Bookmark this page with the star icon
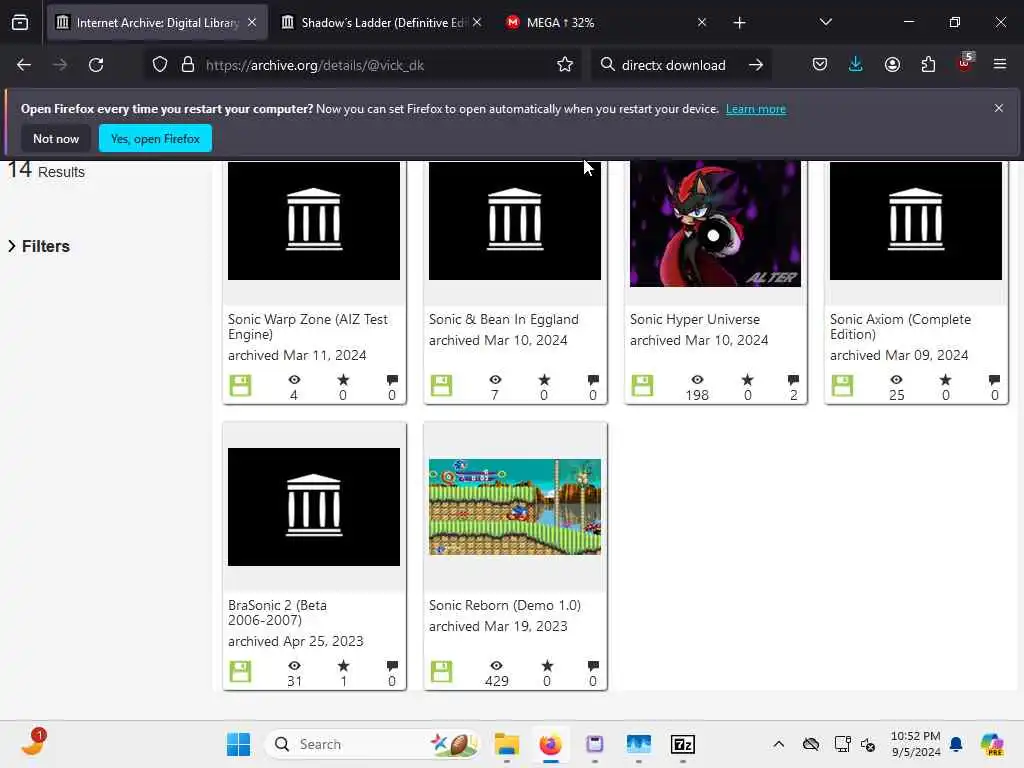This screenshot has height=768, width=1024. tap(565, 65)
